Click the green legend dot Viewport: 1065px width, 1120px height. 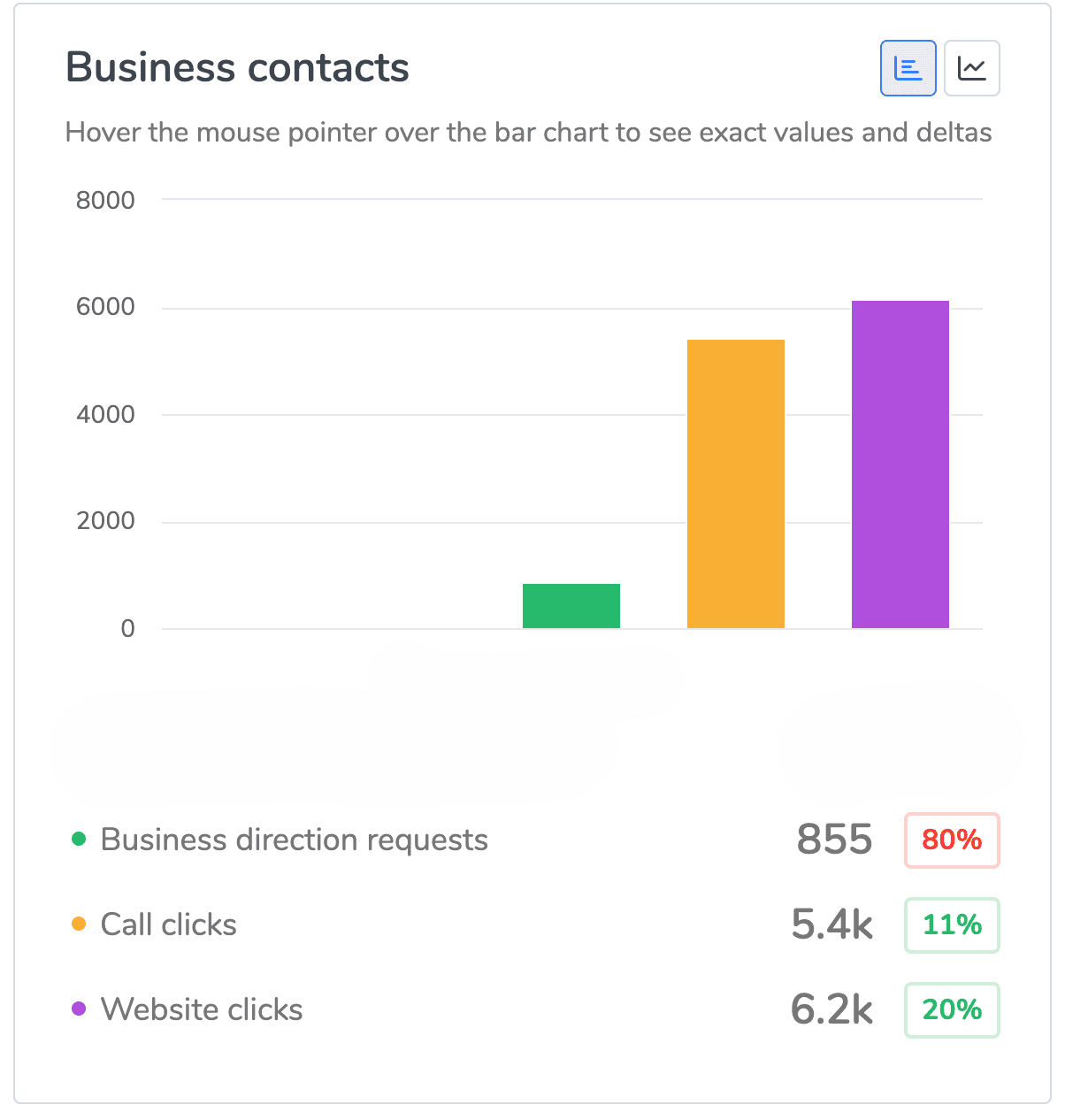pos(79,839)
